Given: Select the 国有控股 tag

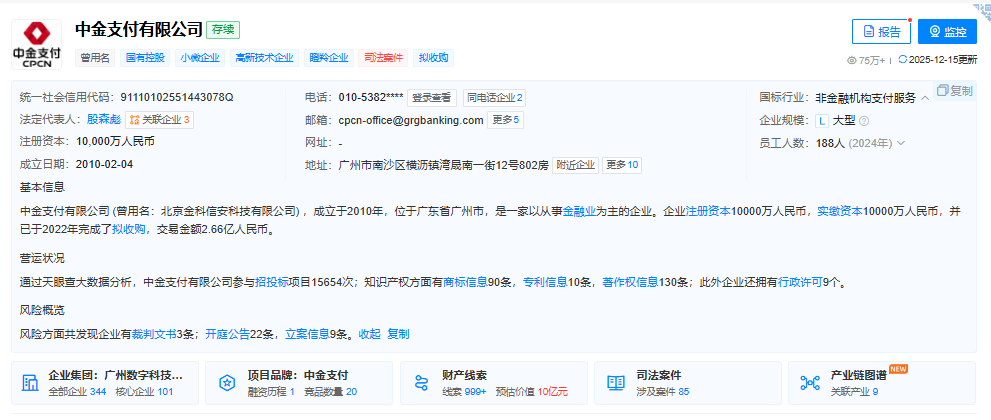Looking at the screenshot, I should [x=145, y=58].
